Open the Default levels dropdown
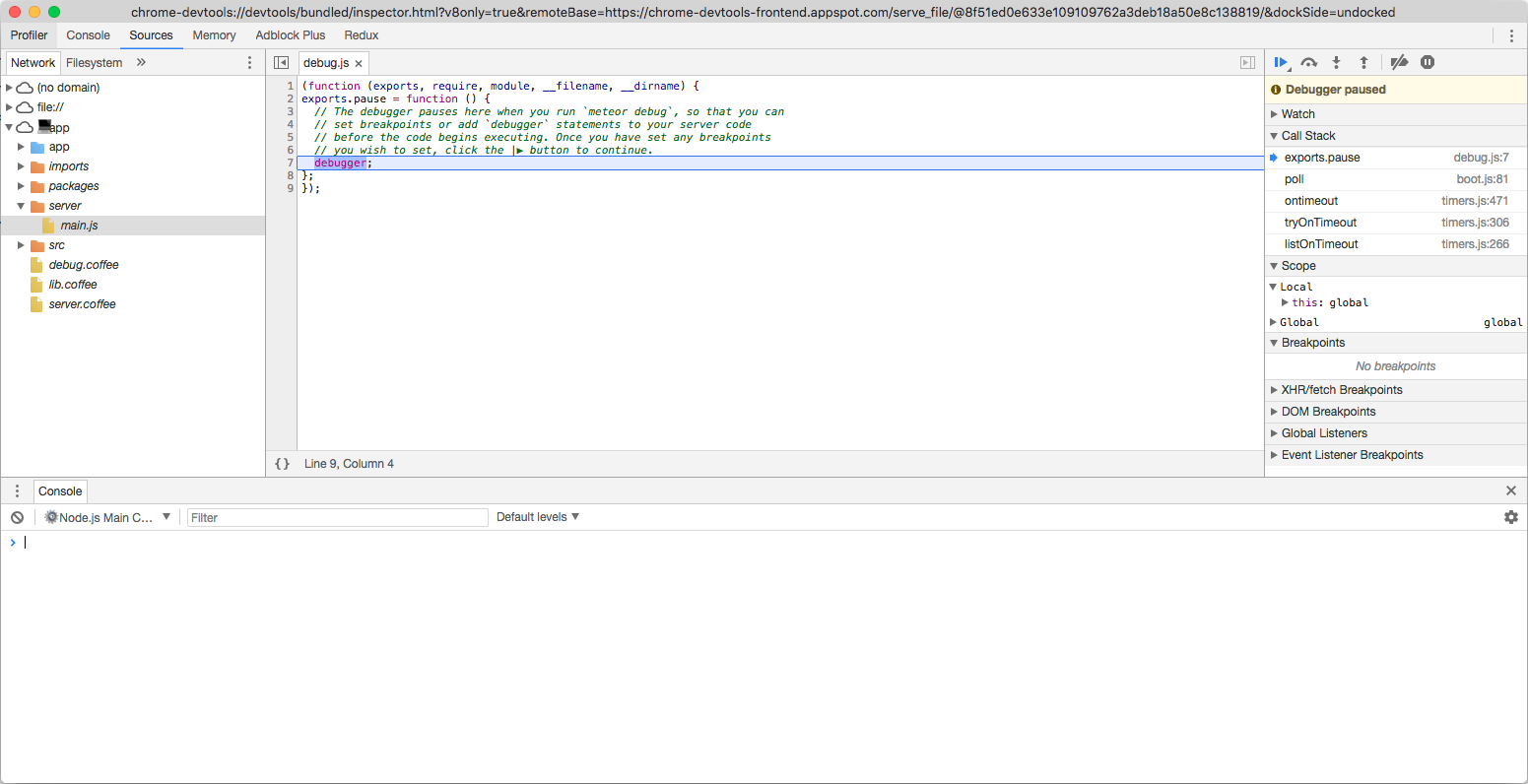Viewport: 1528px width, 784px height. click(537, 517)
